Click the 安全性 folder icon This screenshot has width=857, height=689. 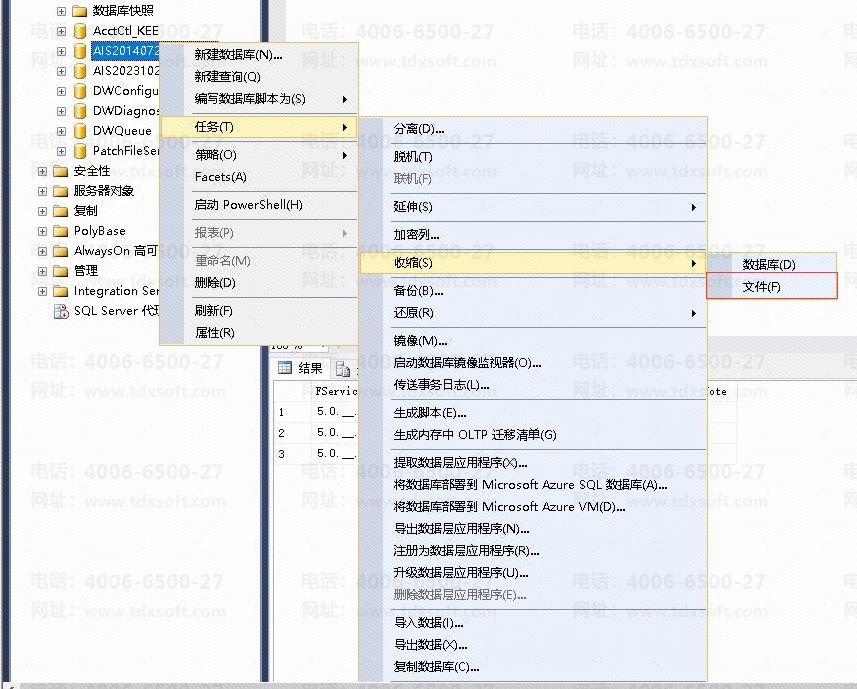click(61, 171)
